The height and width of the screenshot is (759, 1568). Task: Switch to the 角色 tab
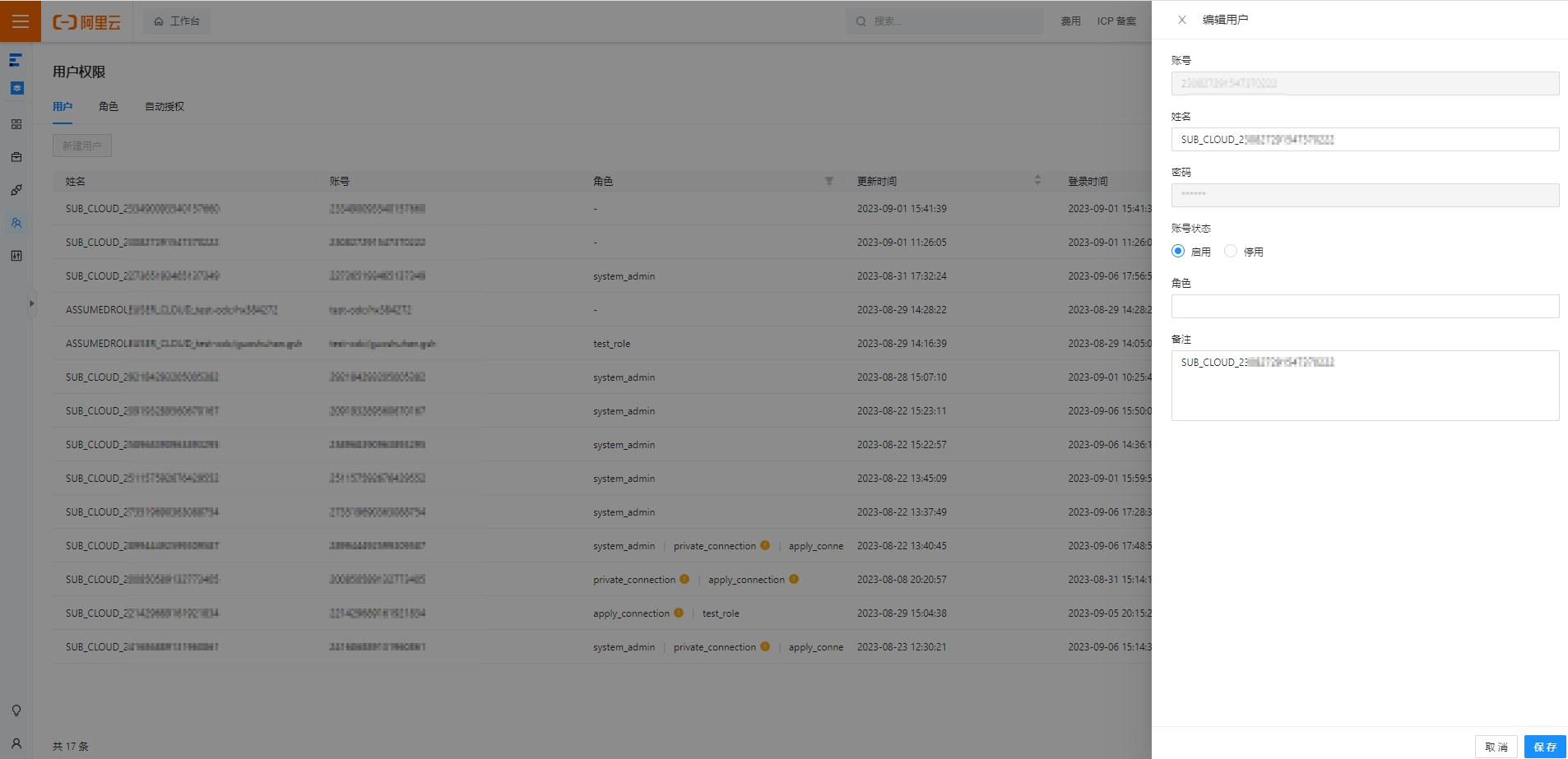tap(109, 107)
